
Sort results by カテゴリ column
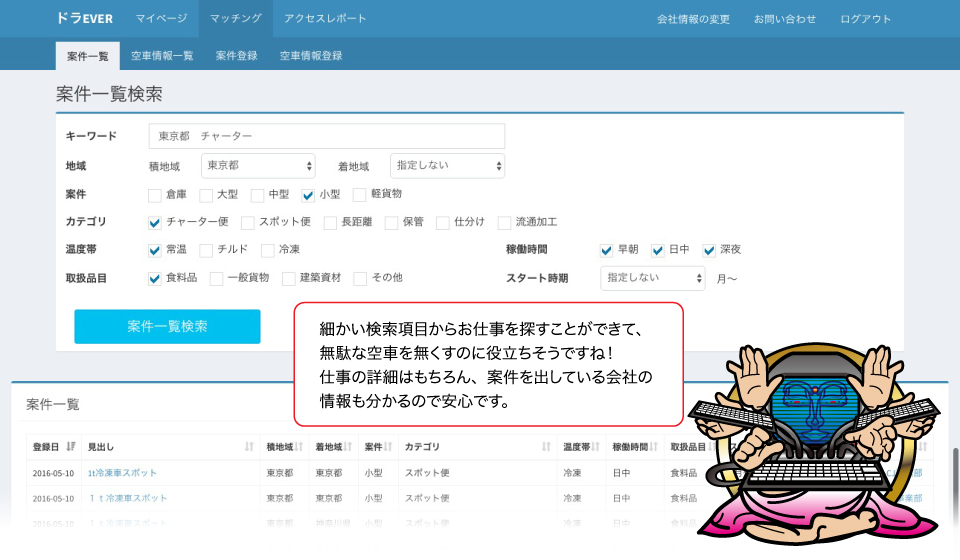point(476,446)
